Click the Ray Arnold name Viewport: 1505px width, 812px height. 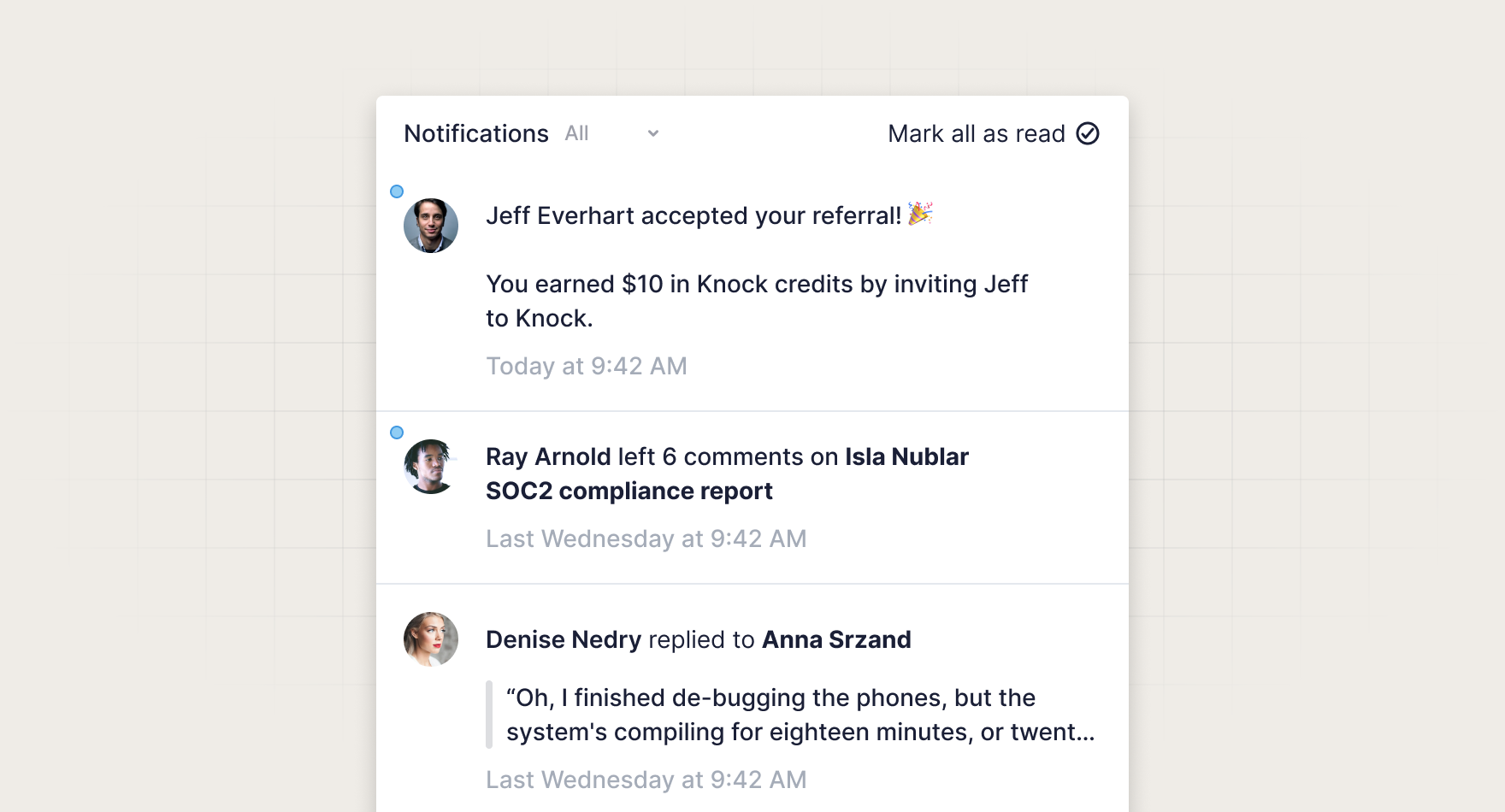(x=548, y=456)
